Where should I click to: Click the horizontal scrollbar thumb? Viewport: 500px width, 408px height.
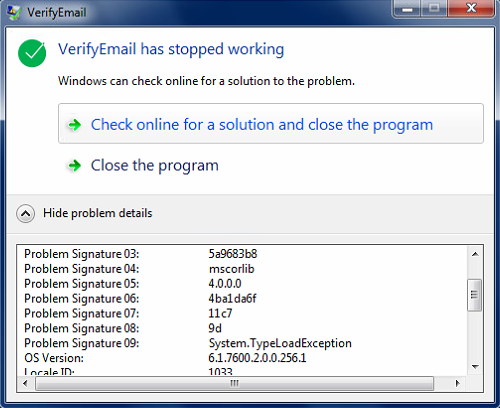point(235,383)
